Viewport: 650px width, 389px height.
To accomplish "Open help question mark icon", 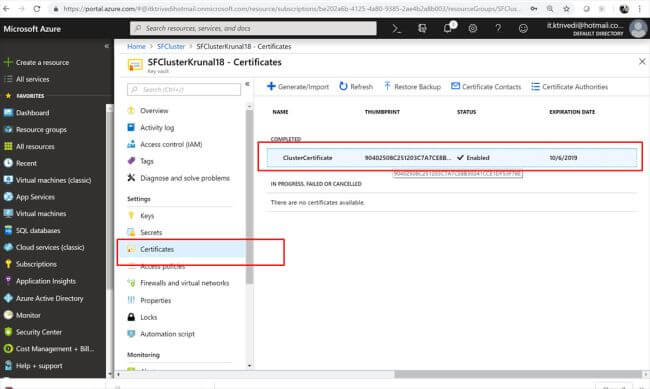I will (498, 28).
